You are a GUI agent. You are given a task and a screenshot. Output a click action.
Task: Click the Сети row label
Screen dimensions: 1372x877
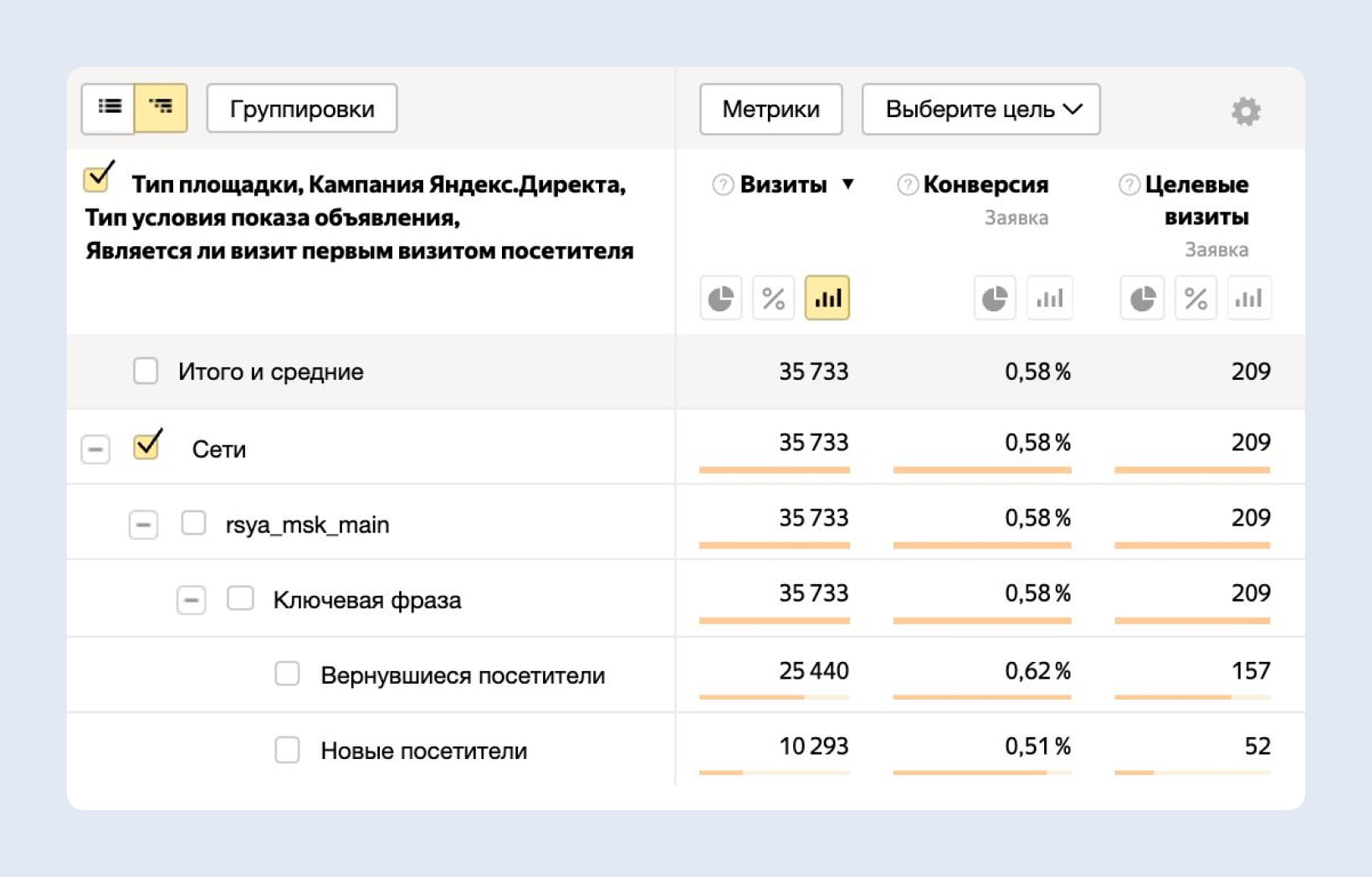219,449
